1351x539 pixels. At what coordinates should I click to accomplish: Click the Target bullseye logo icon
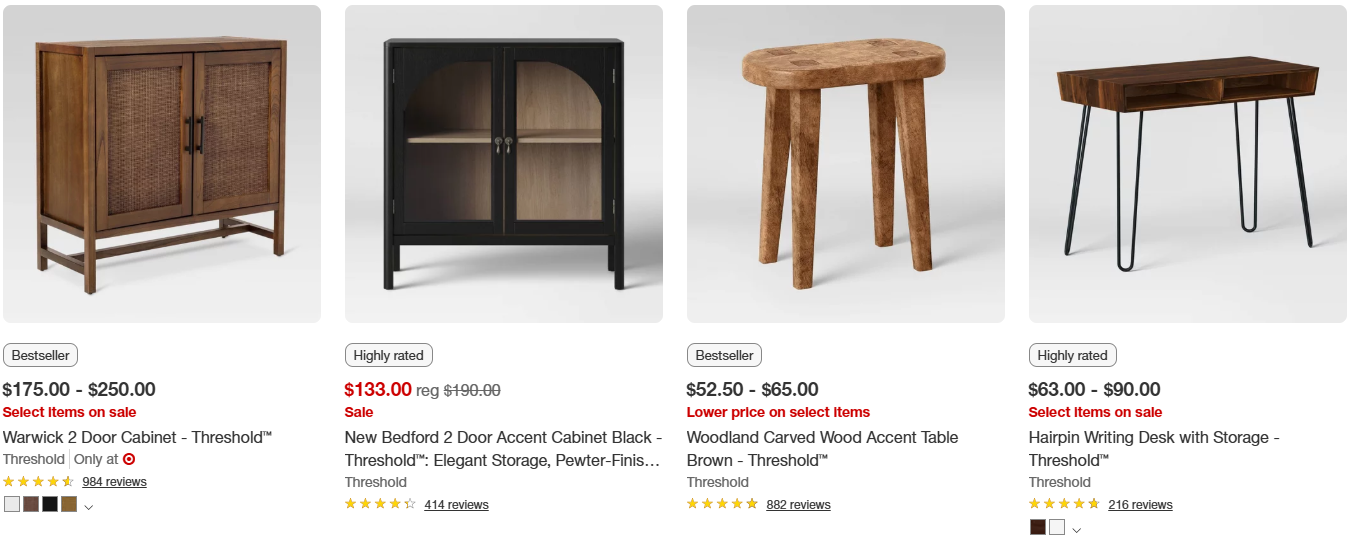pos(129,459)
